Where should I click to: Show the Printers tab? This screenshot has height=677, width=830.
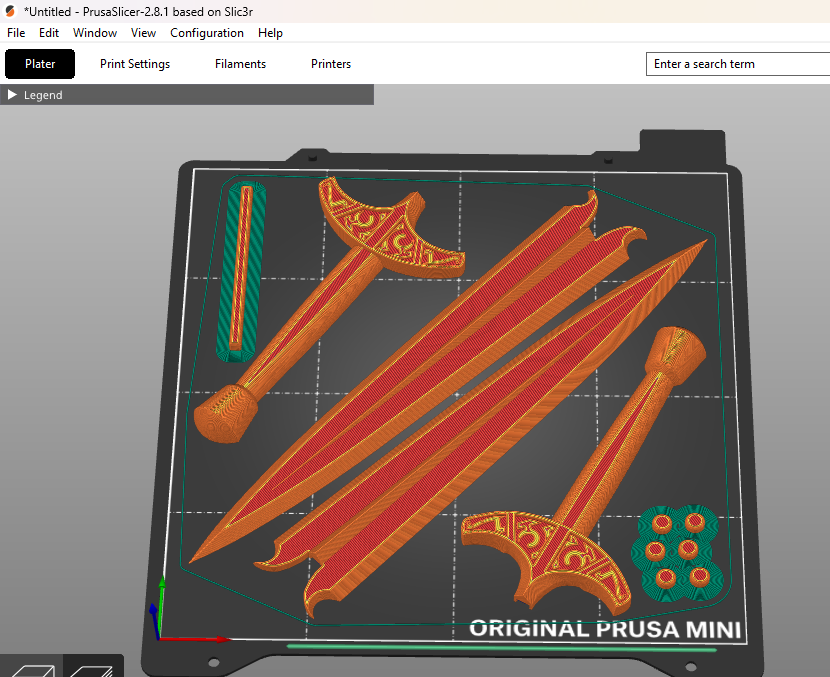[x=331, y=64]
